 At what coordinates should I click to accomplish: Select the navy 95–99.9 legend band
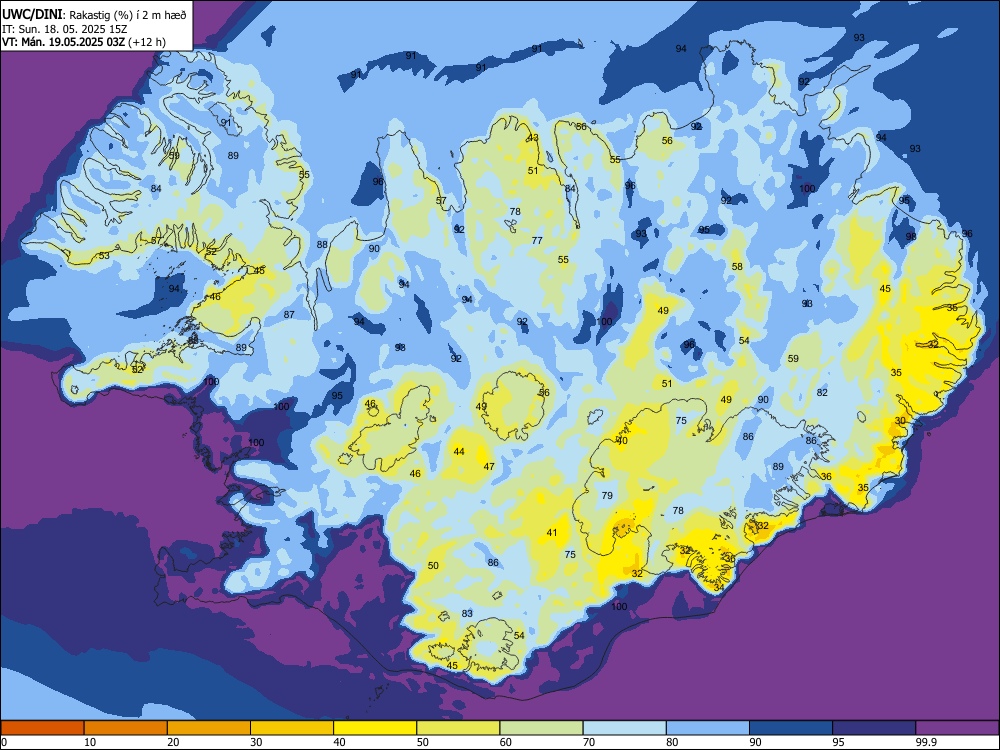874,728
